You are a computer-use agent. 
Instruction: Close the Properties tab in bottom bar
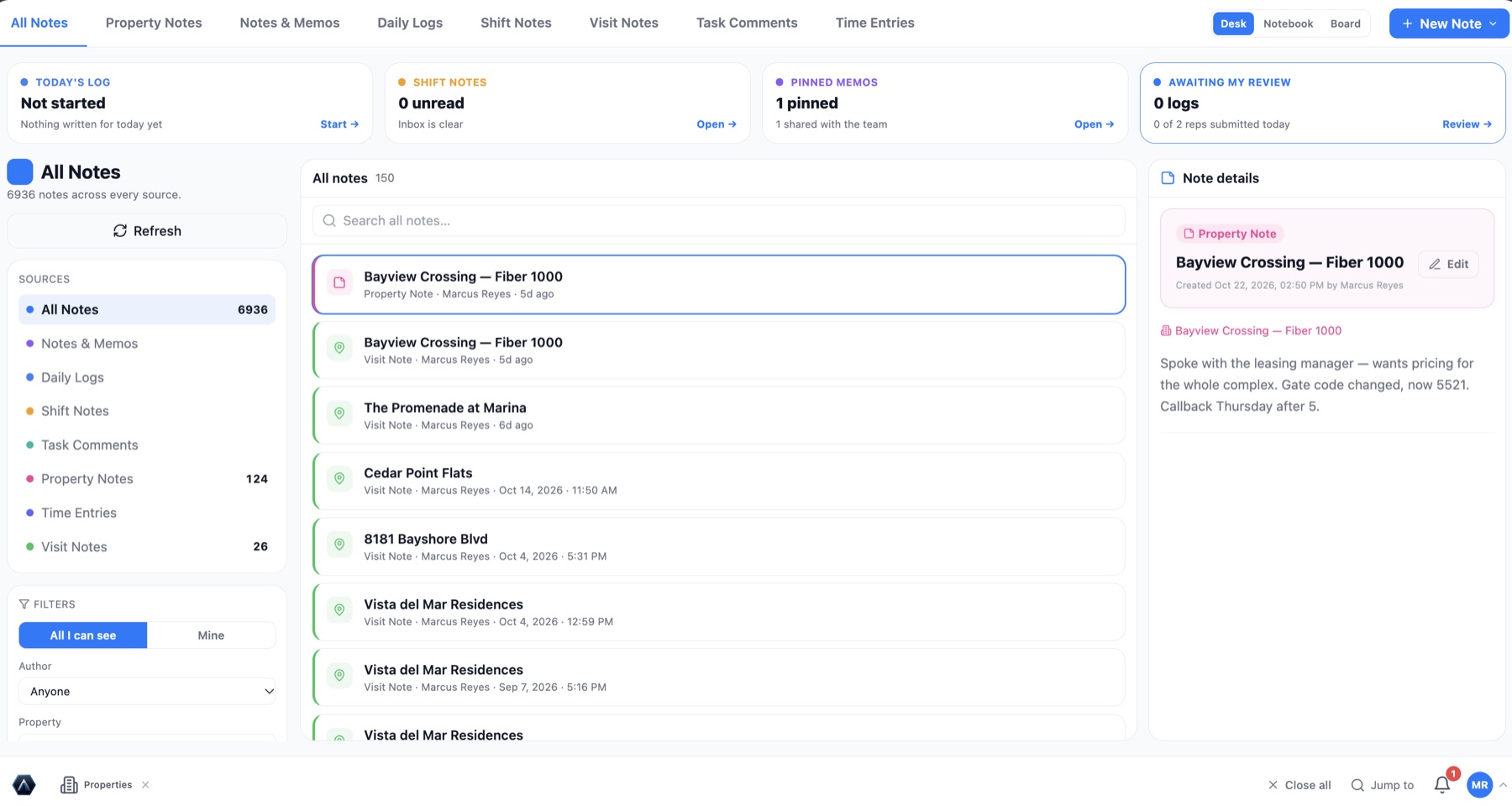point(145,785)
